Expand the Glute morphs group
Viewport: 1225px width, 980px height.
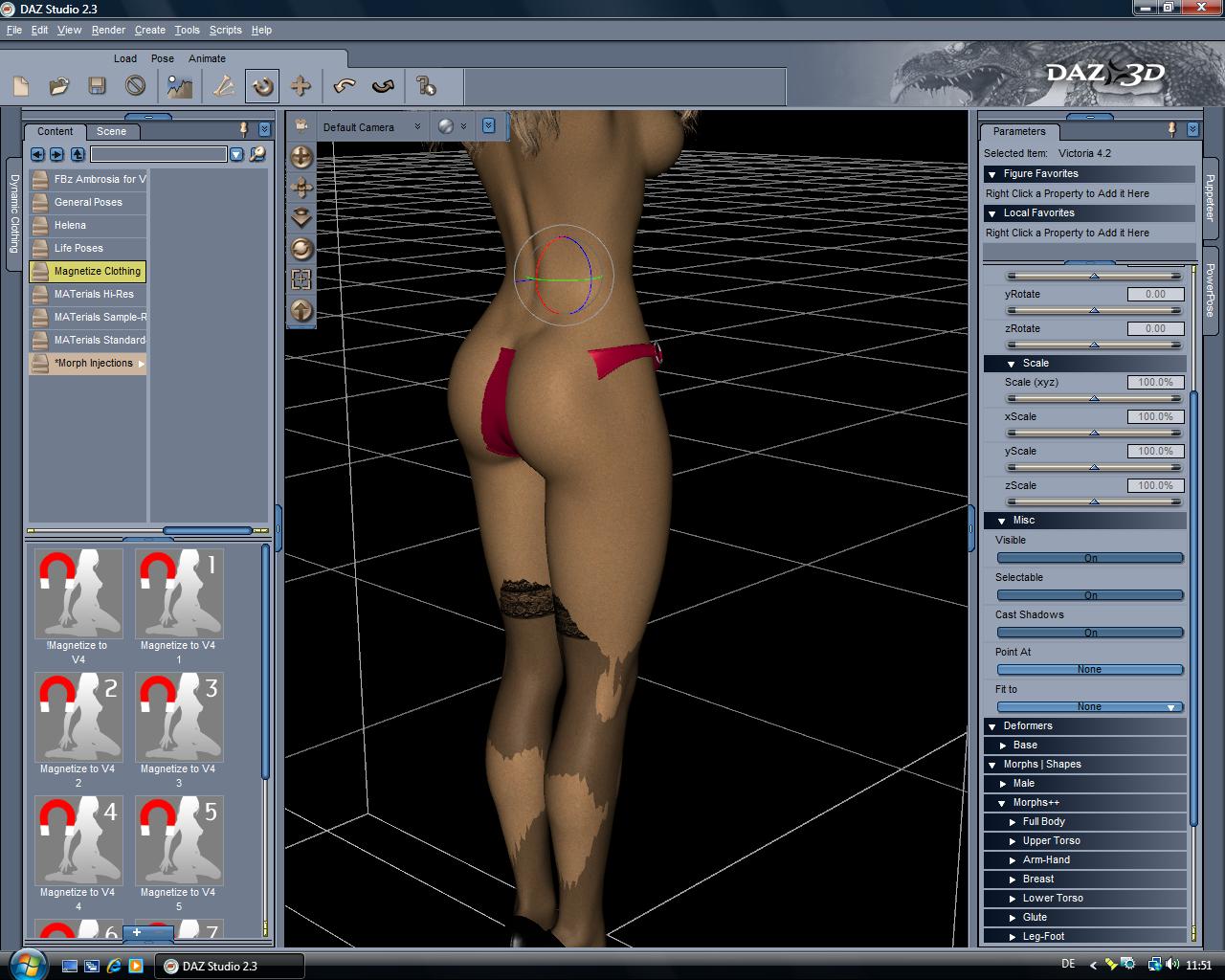[x=1013, y=918]
